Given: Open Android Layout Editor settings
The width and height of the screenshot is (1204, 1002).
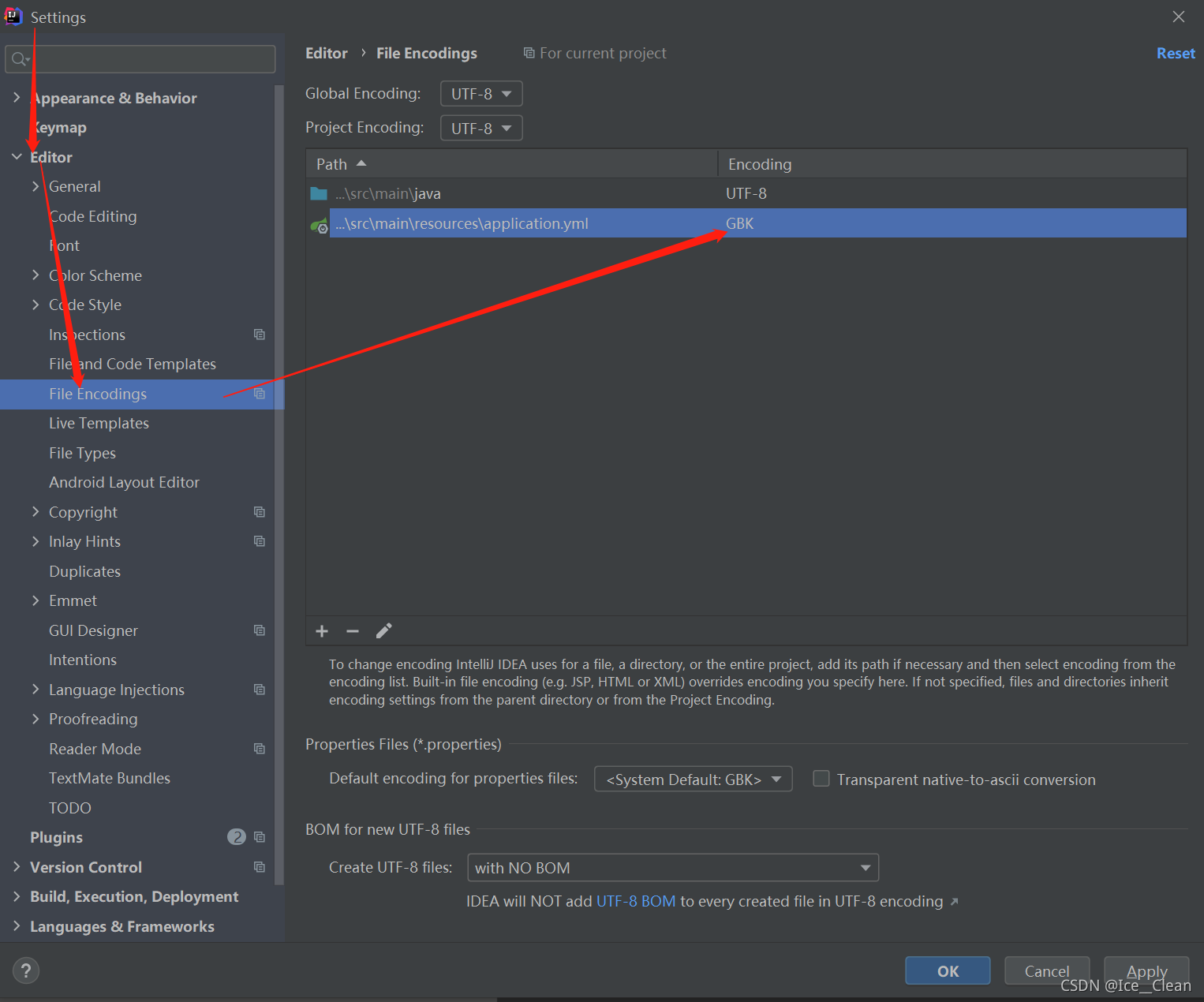Looking at the screenshot, I should (124, 482).
